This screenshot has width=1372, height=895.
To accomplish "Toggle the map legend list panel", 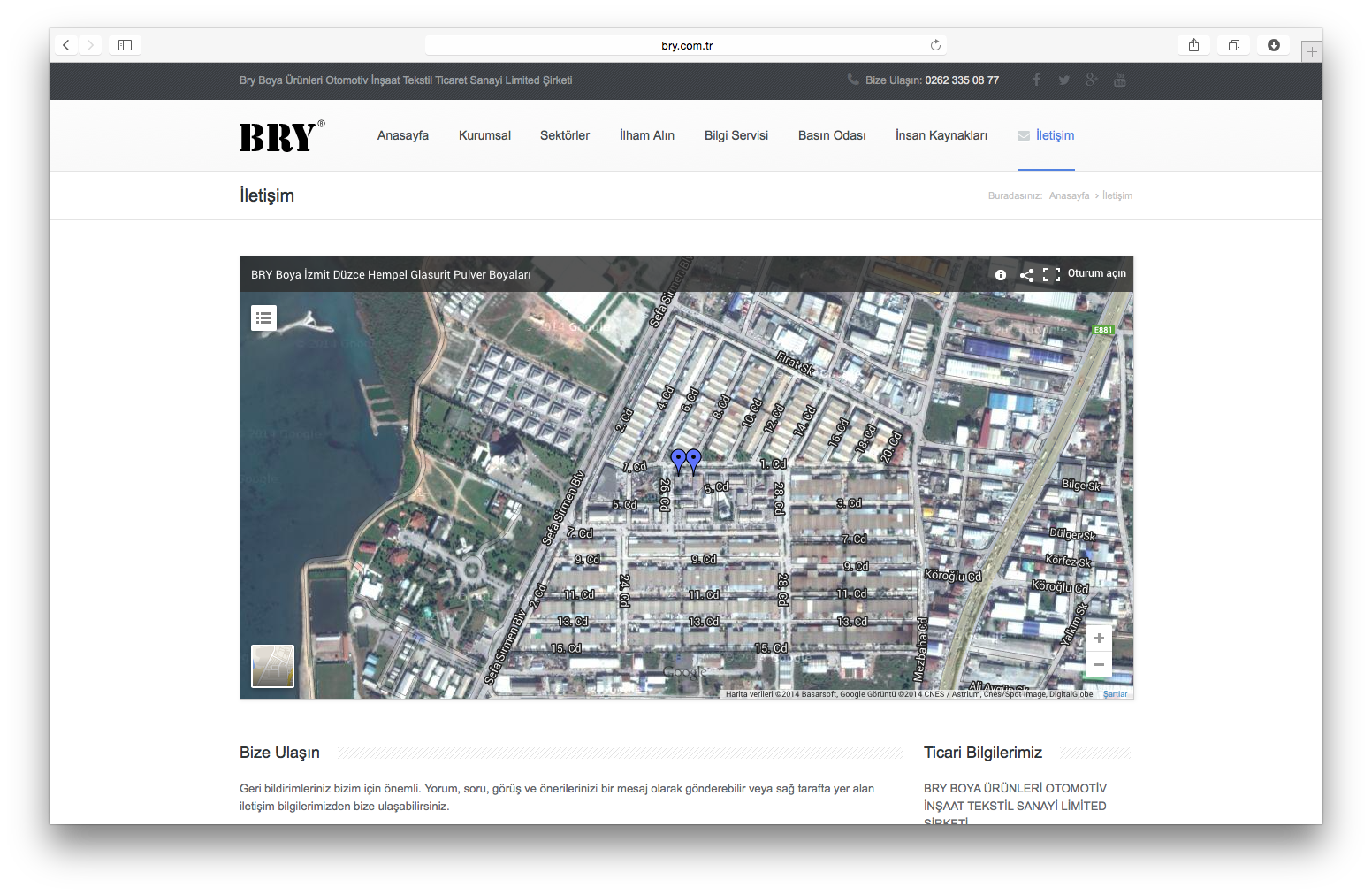I will (263, 317).
